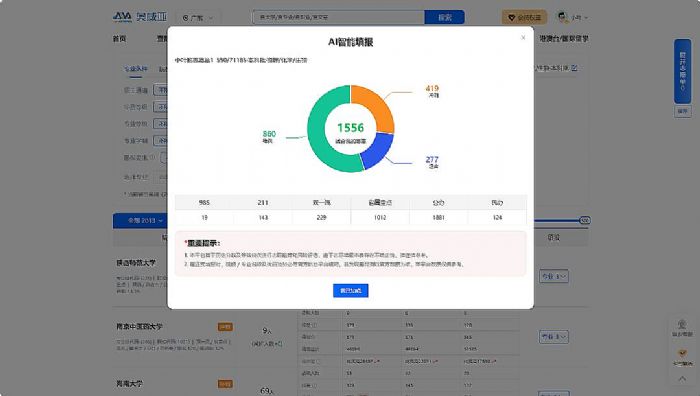Go to 首页 in the navigation bar
This screenshot has width=700, height=396.
pyautogui.click(x=119, y=39)
